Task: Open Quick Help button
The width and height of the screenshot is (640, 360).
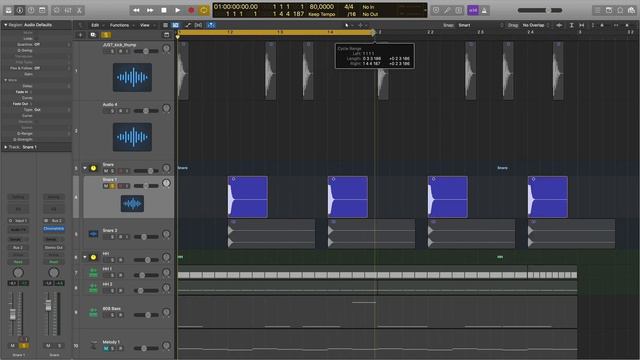Action: click(31, 10)
